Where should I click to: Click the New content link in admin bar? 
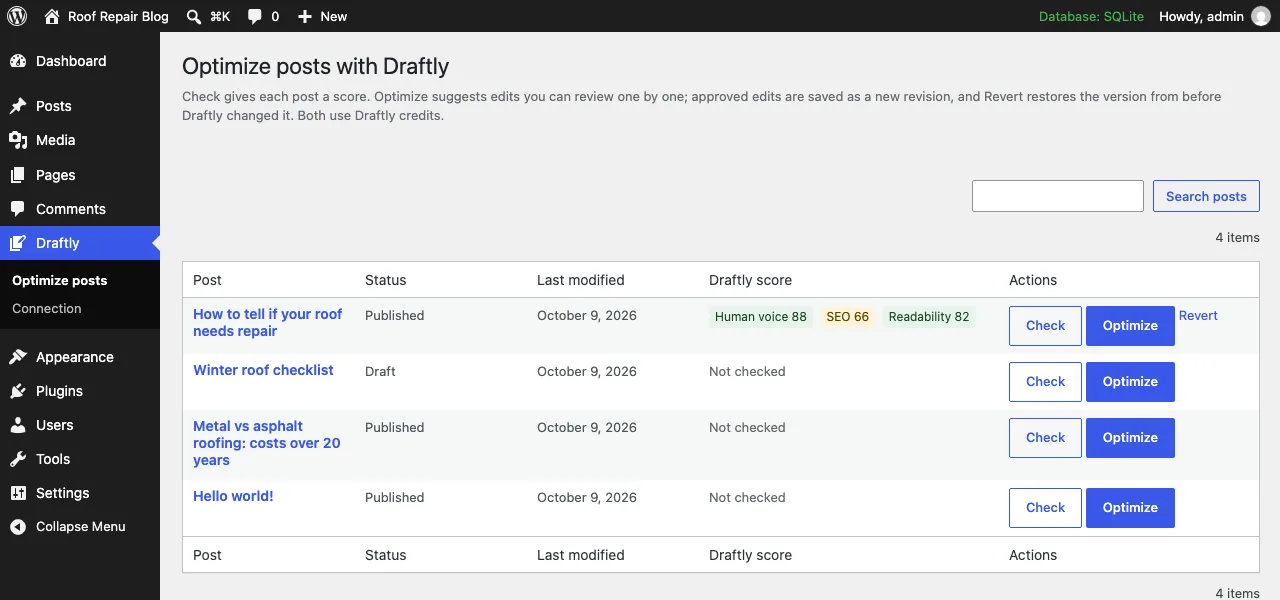pyautogui.click(x=322, y=16)
